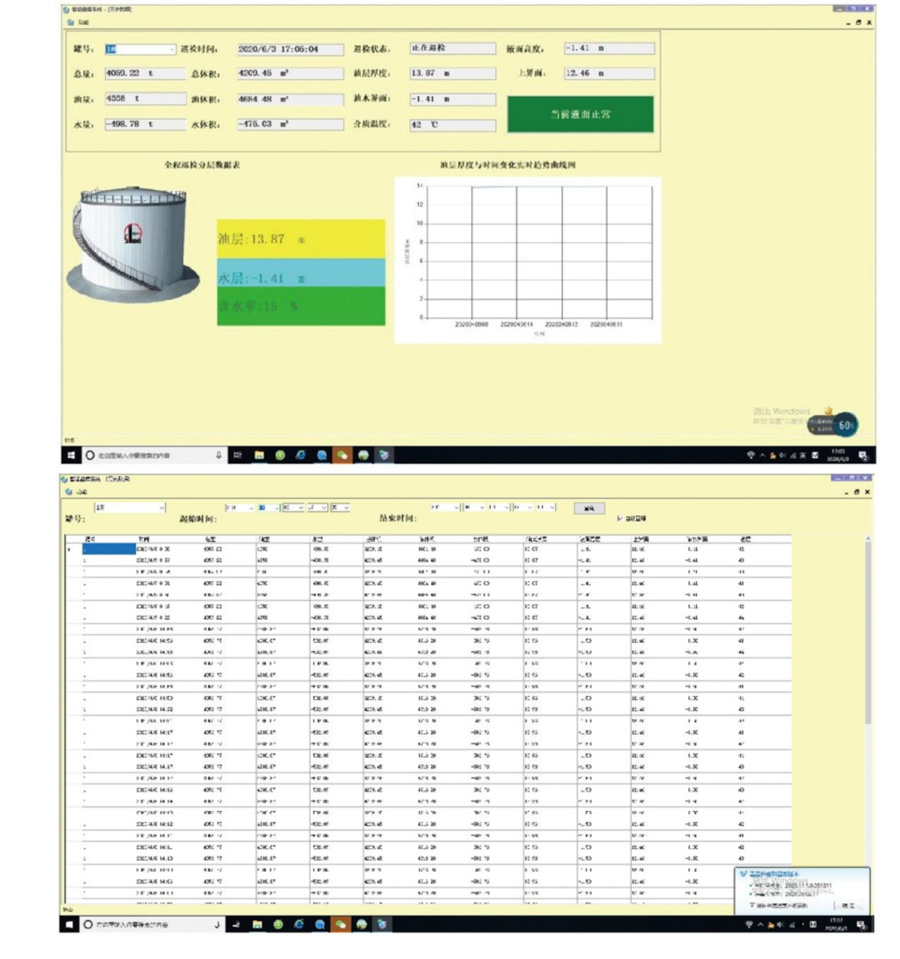Click the history table vertical scrollbar

click(x=866, y=700)
